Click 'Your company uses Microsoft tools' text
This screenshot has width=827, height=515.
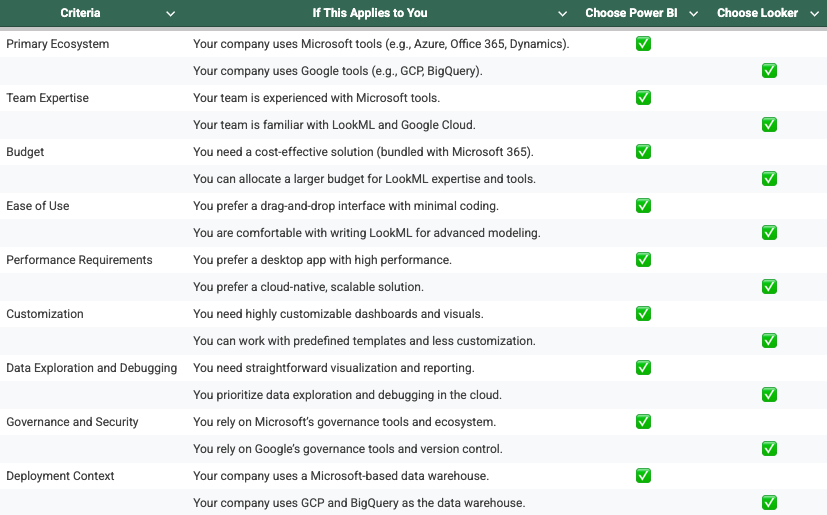381,44
